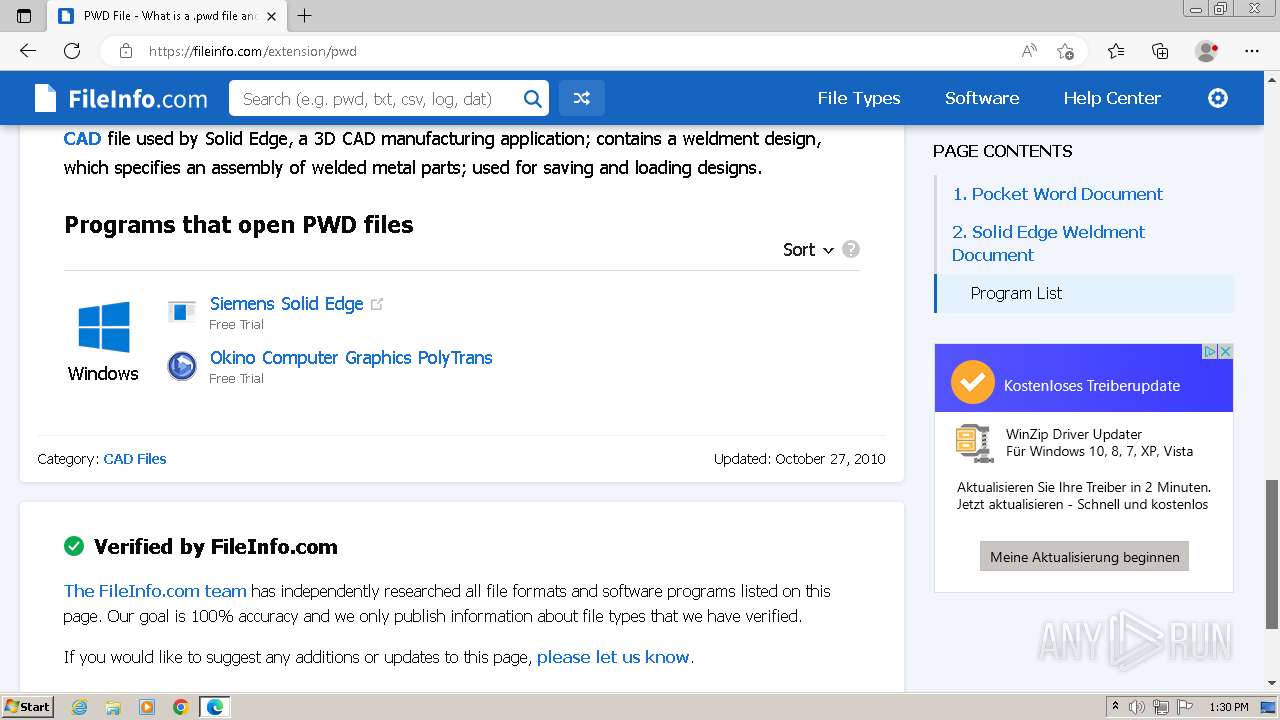This screenshot has width=1280, height=720.
Task: Jump to Pocket Word Document section
Action: [1057, 194]
